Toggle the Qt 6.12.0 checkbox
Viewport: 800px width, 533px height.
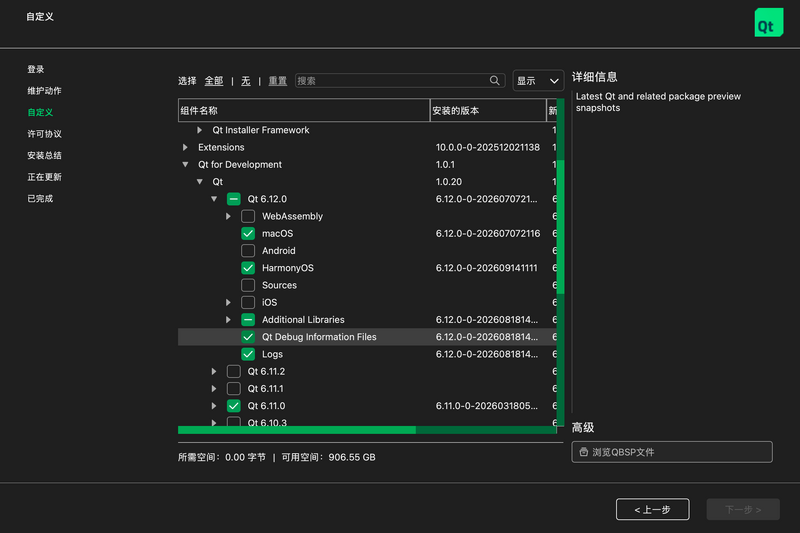click(234, 199)
